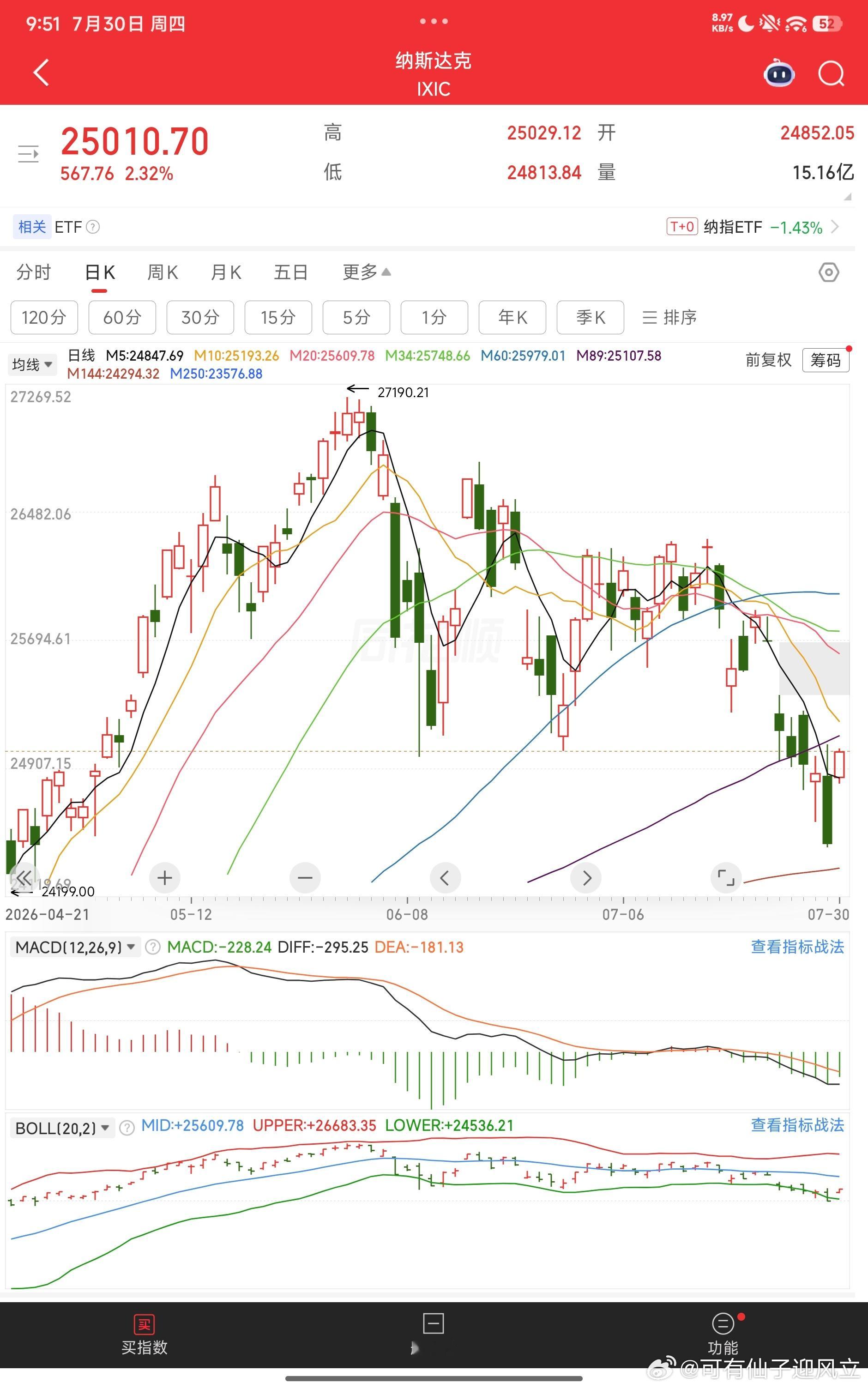
Task: Switch to the 分时 tab
Action: tap(34, 272)
